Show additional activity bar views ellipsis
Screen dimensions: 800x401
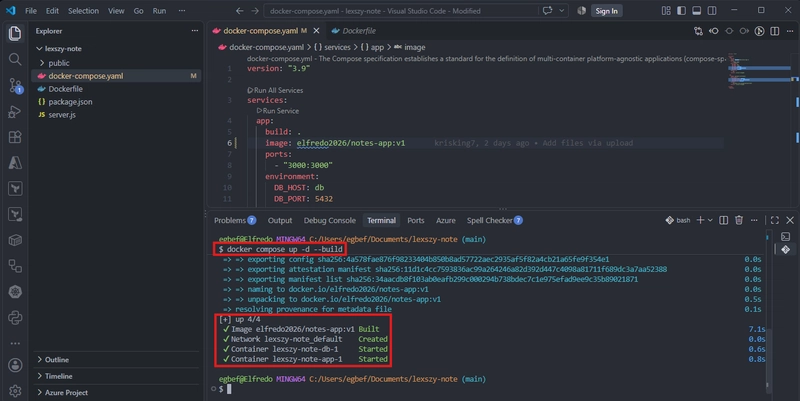point(15,343)
